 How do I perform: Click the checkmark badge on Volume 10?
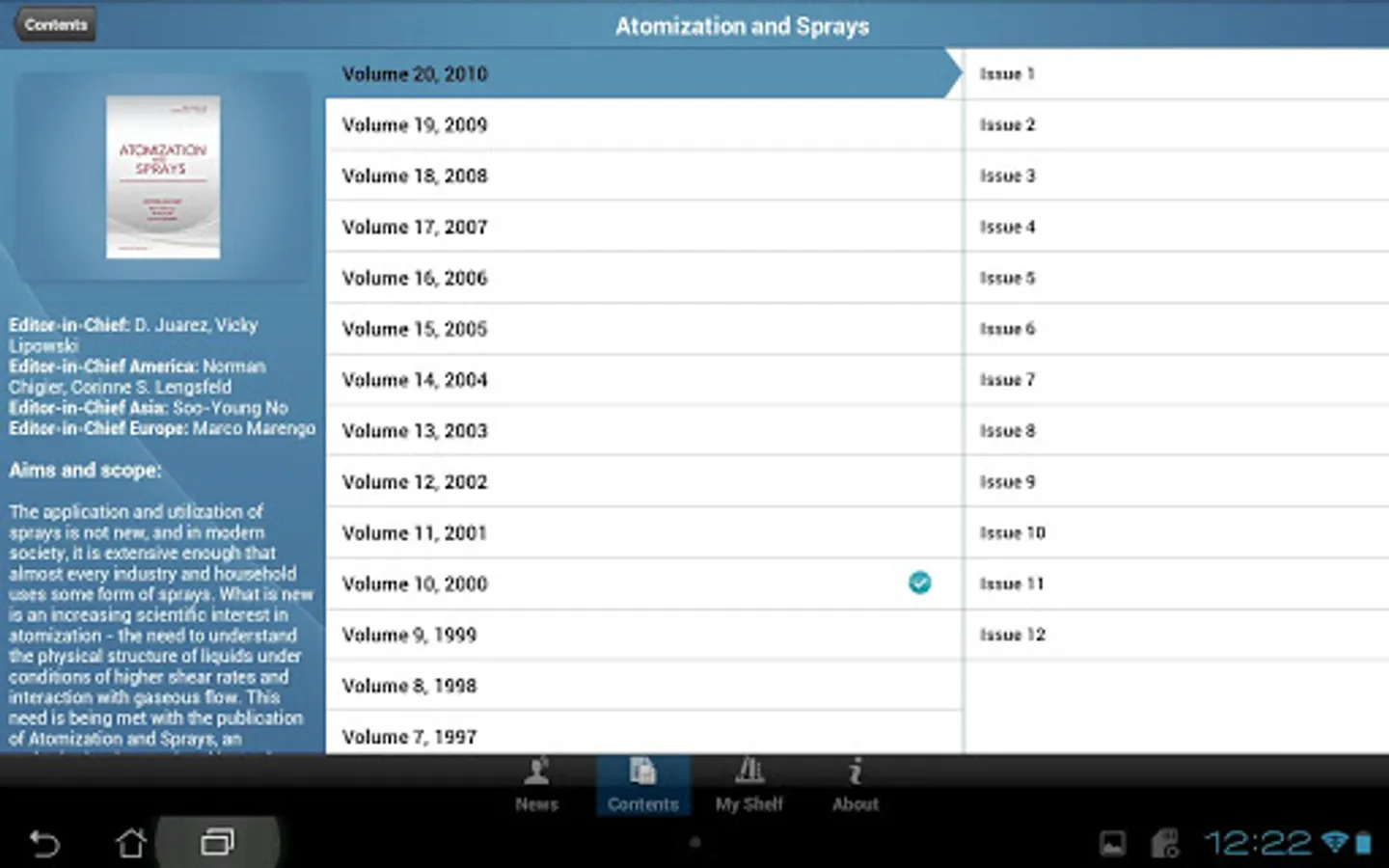(x=920, y=583)
